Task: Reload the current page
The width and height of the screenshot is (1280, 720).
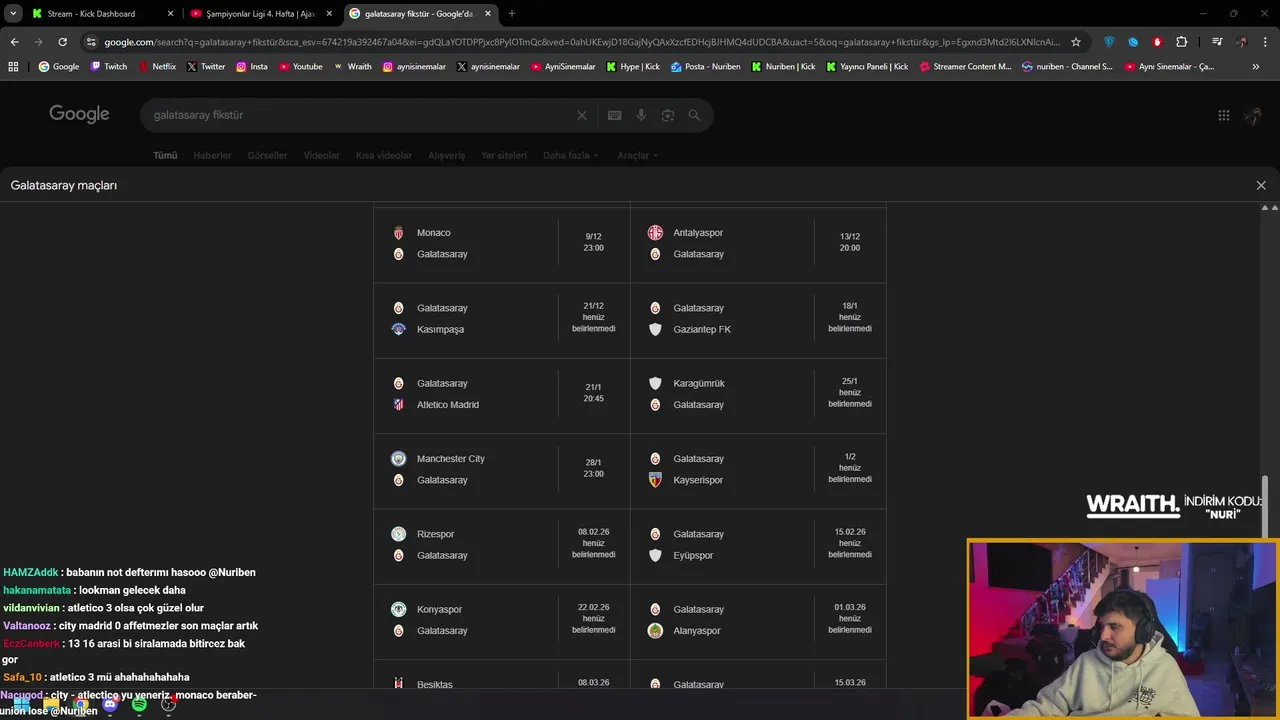Action: pos(62,42)
